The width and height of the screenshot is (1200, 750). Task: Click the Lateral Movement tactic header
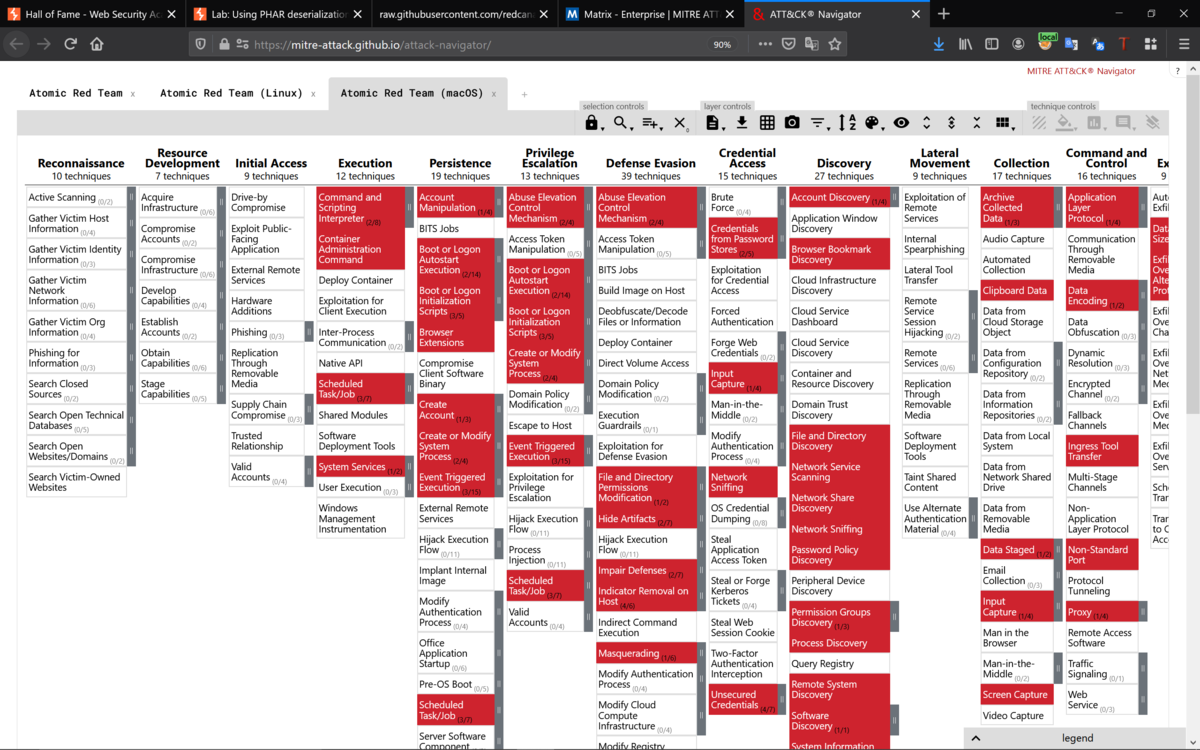point(939,158)
